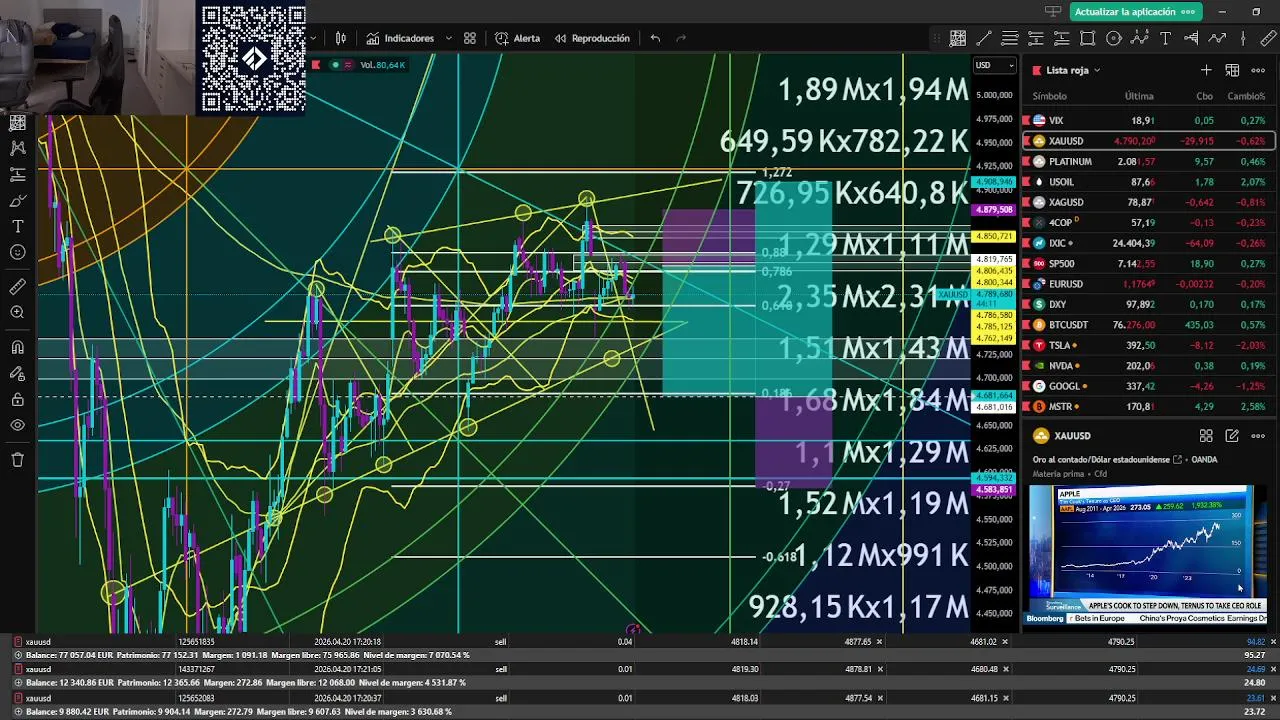The height and width of the screenshot is (720, 1280).
Task: Add a note with the XAUUSD edit icon
Action: click(x=1232, y=436)
